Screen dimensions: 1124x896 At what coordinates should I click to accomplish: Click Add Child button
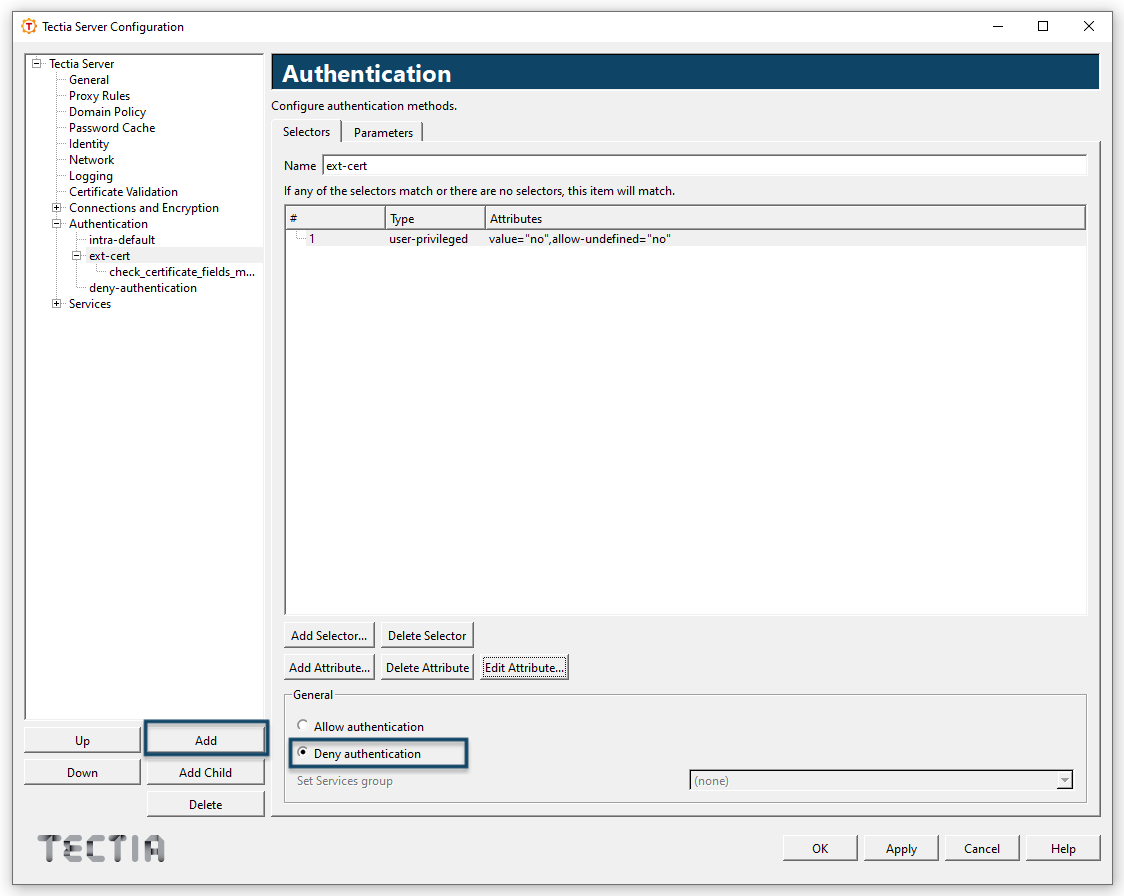[x=206, y=773]
